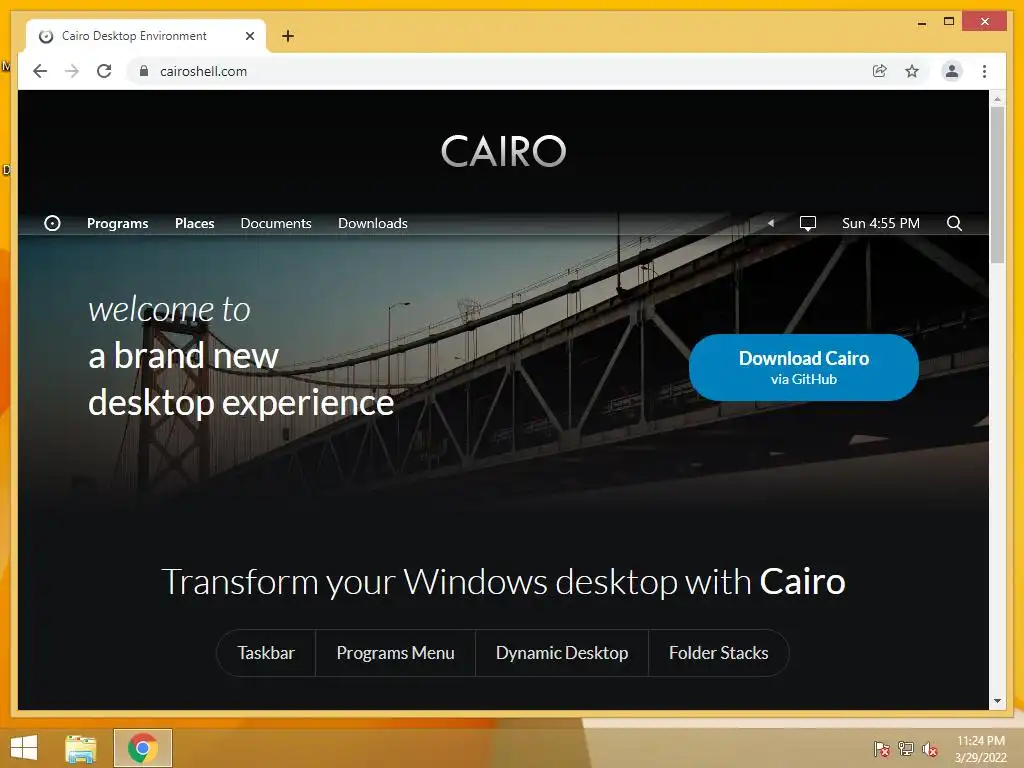Click the page scrollbar down arrow
1024x768 pixels.
pyautogui.click(x=997, y=701)
